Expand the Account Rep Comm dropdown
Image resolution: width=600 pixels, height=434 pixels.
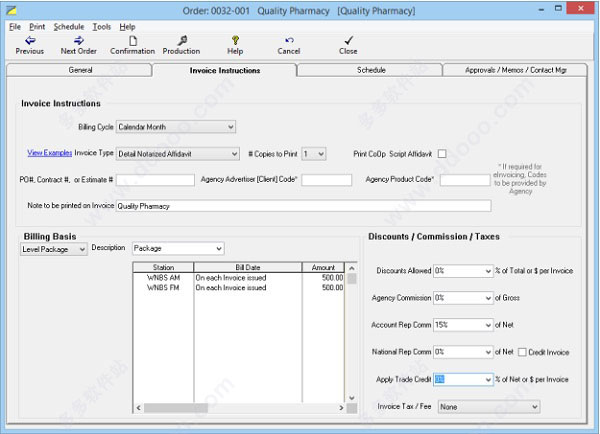click(463, 325)
